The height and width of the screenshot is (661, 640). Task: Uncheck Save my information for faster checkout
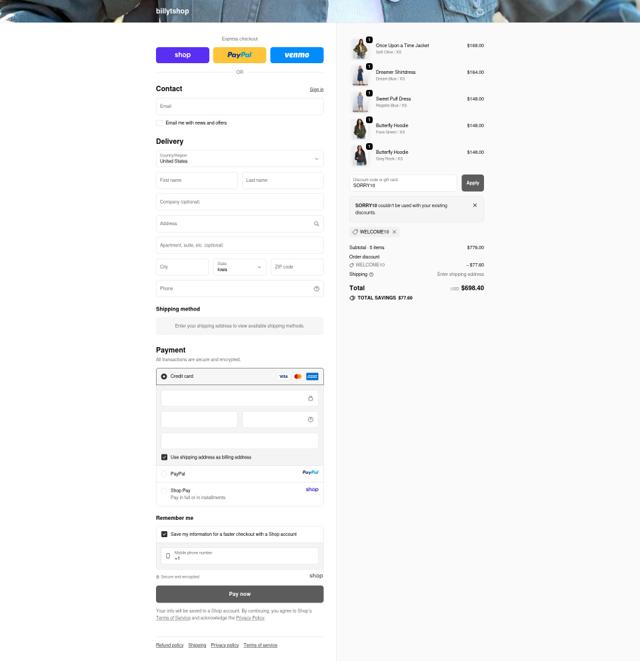164,534
